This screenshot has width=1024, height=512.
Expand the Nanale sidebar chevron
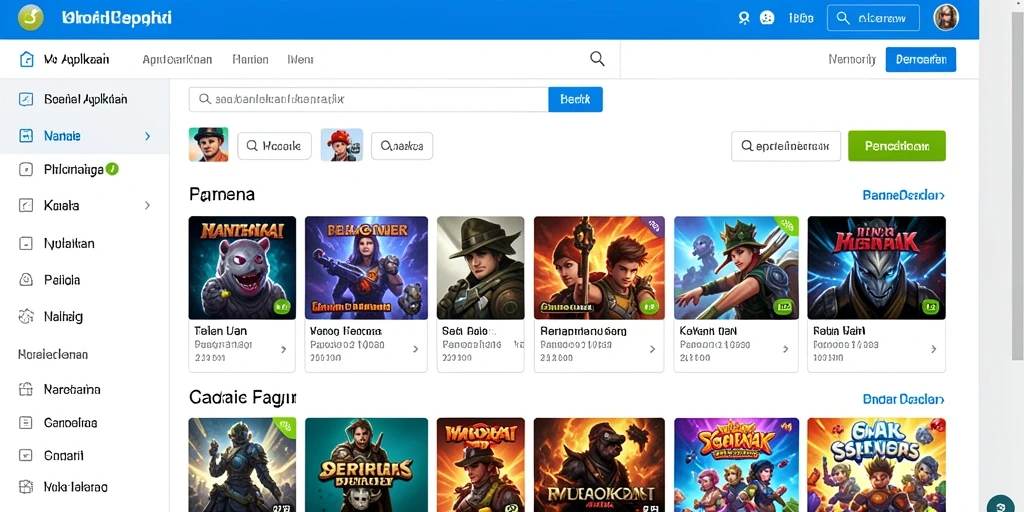(x=148, y=136)
